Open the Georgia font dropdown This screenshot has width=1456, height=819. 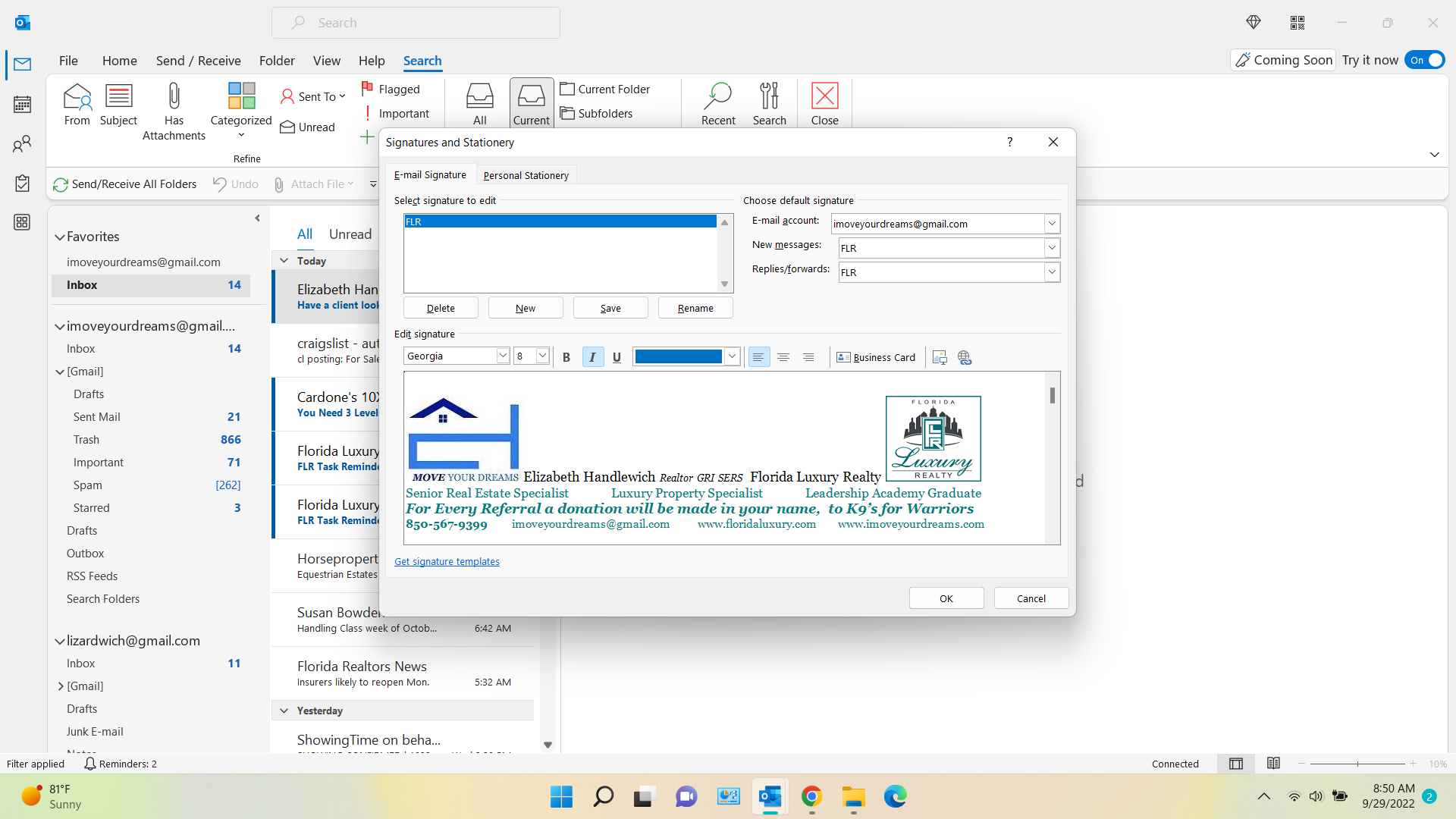(x=502, y=356)
